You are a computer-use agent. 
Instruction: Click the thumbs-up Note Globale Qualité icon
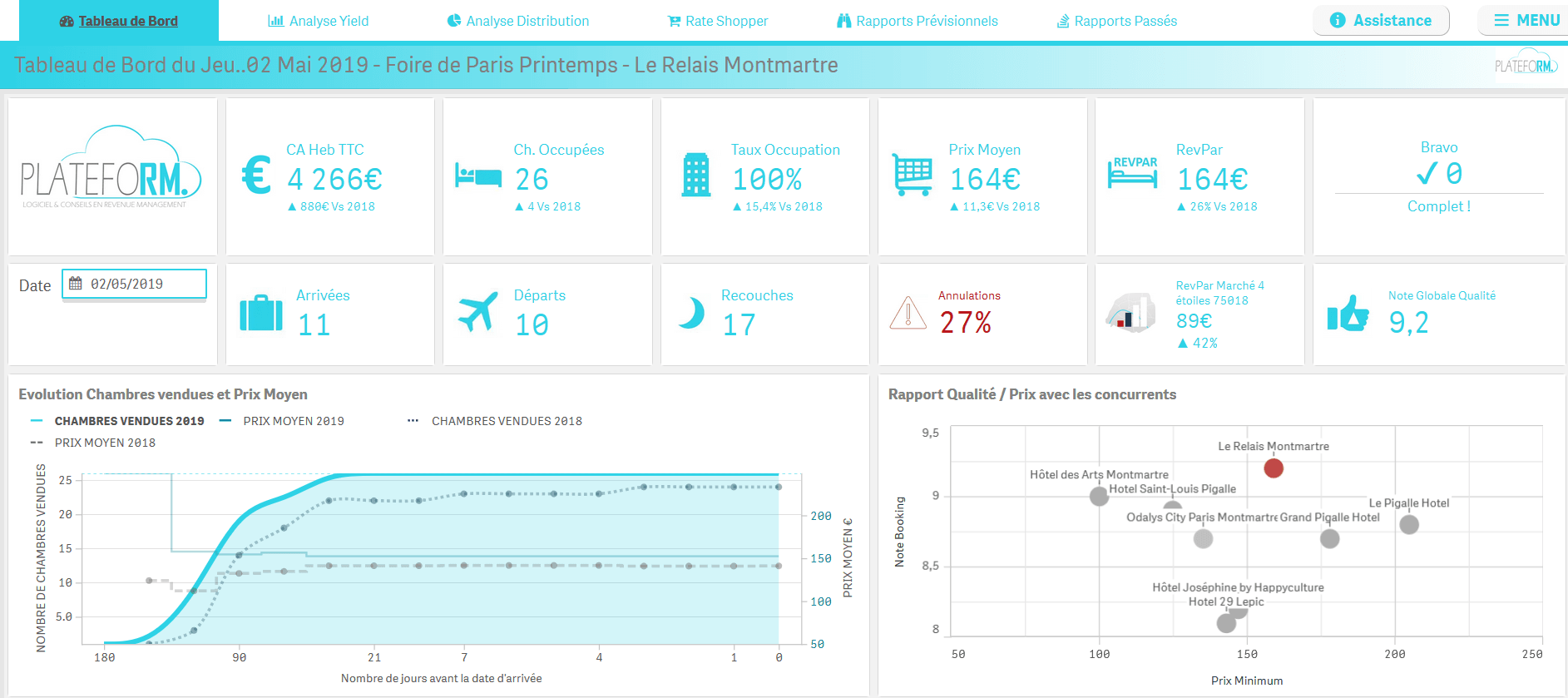[x=1348, y=314]
